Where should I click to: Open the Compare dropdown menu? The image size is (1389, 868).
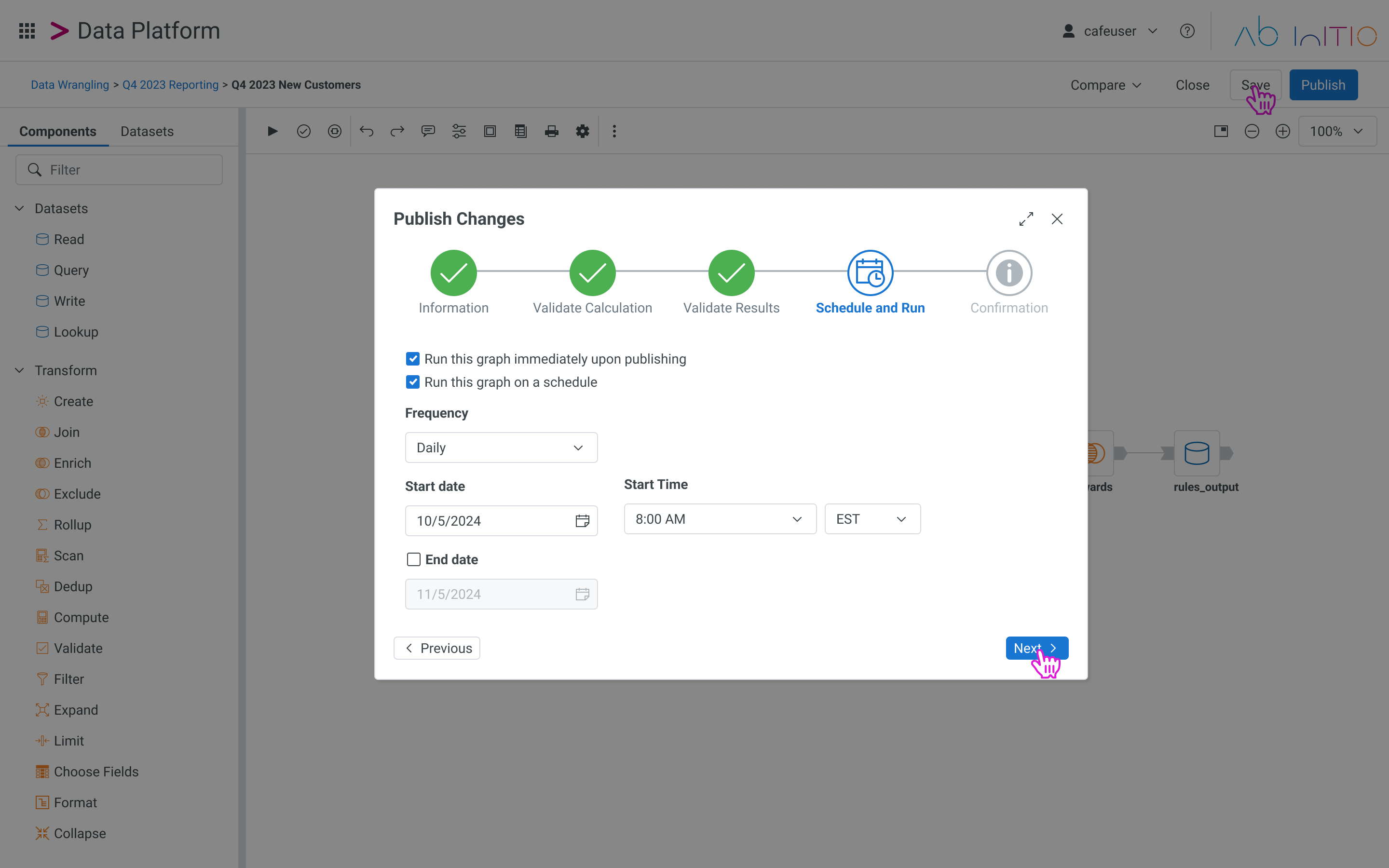1105,85
